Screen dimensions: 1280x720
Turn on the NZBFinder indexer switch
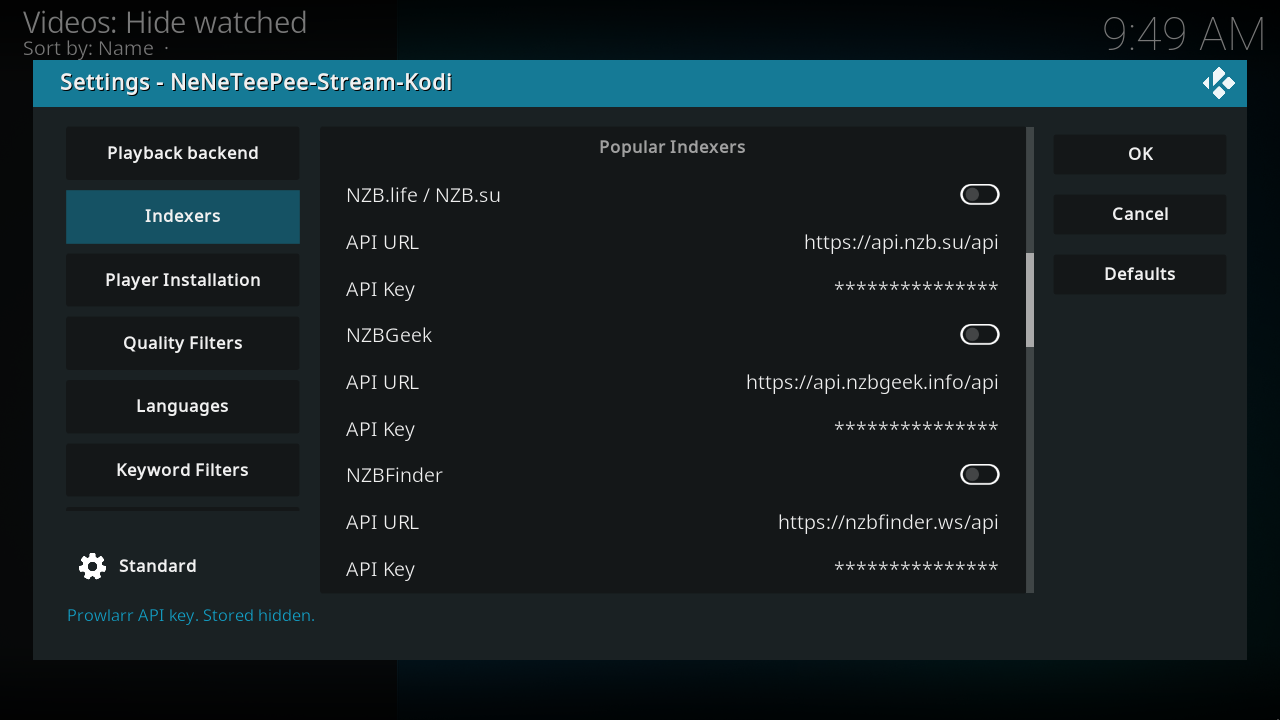point(979,475)
